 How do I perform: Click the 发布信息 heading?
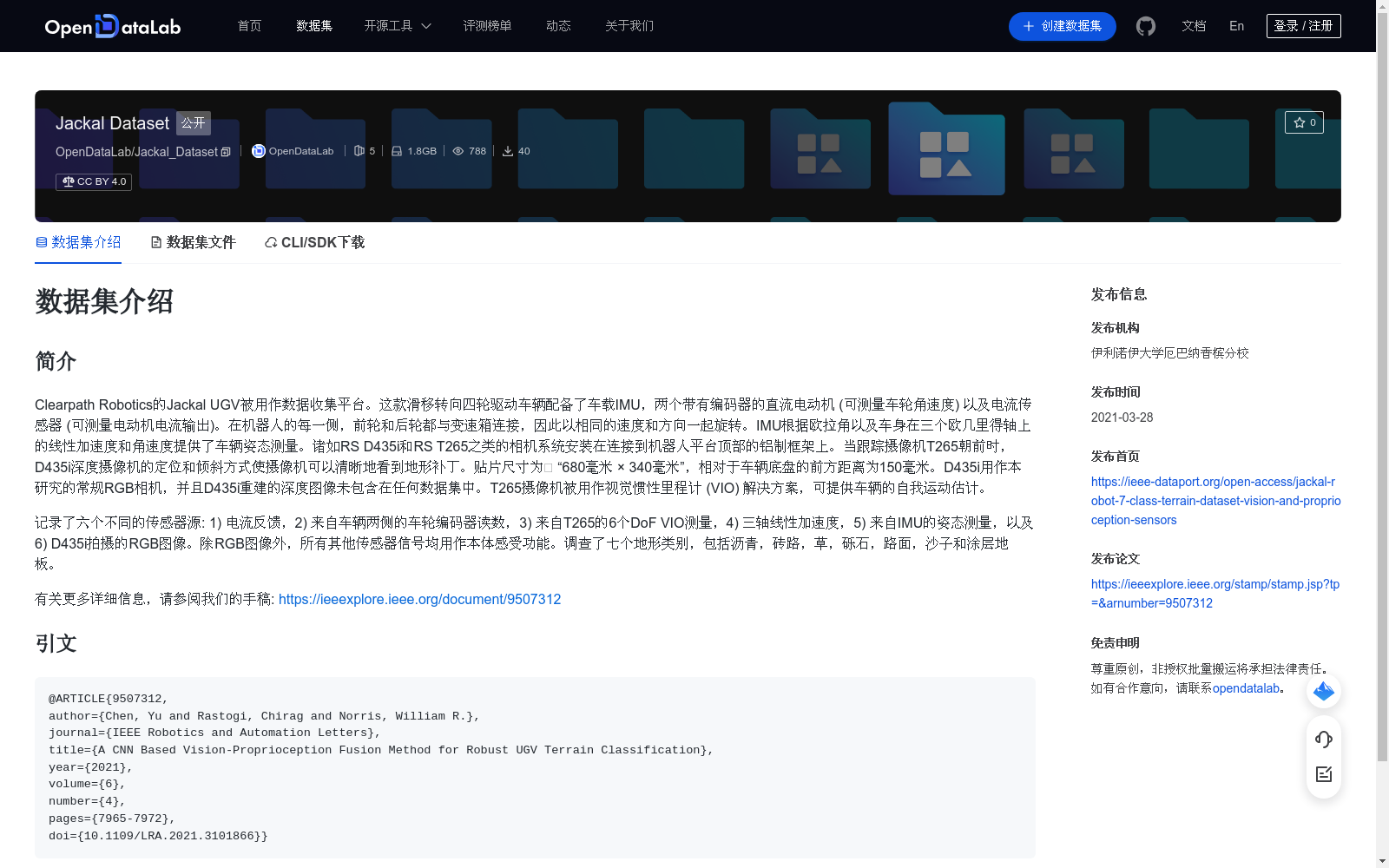pos(1119,294)
